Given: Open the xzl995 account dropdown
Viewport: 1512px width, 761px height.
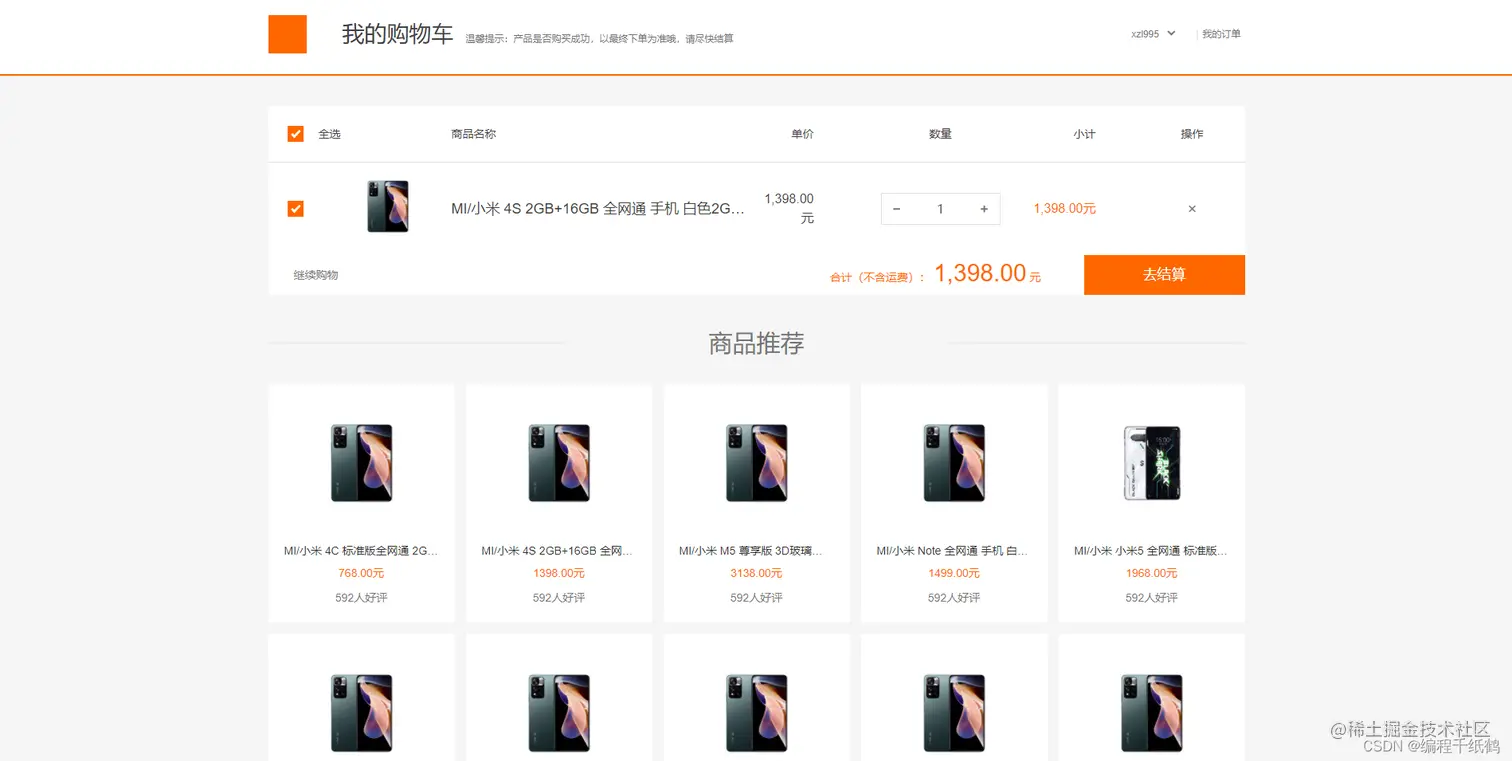Looking at the screenshot, I should coord(1153,34).
